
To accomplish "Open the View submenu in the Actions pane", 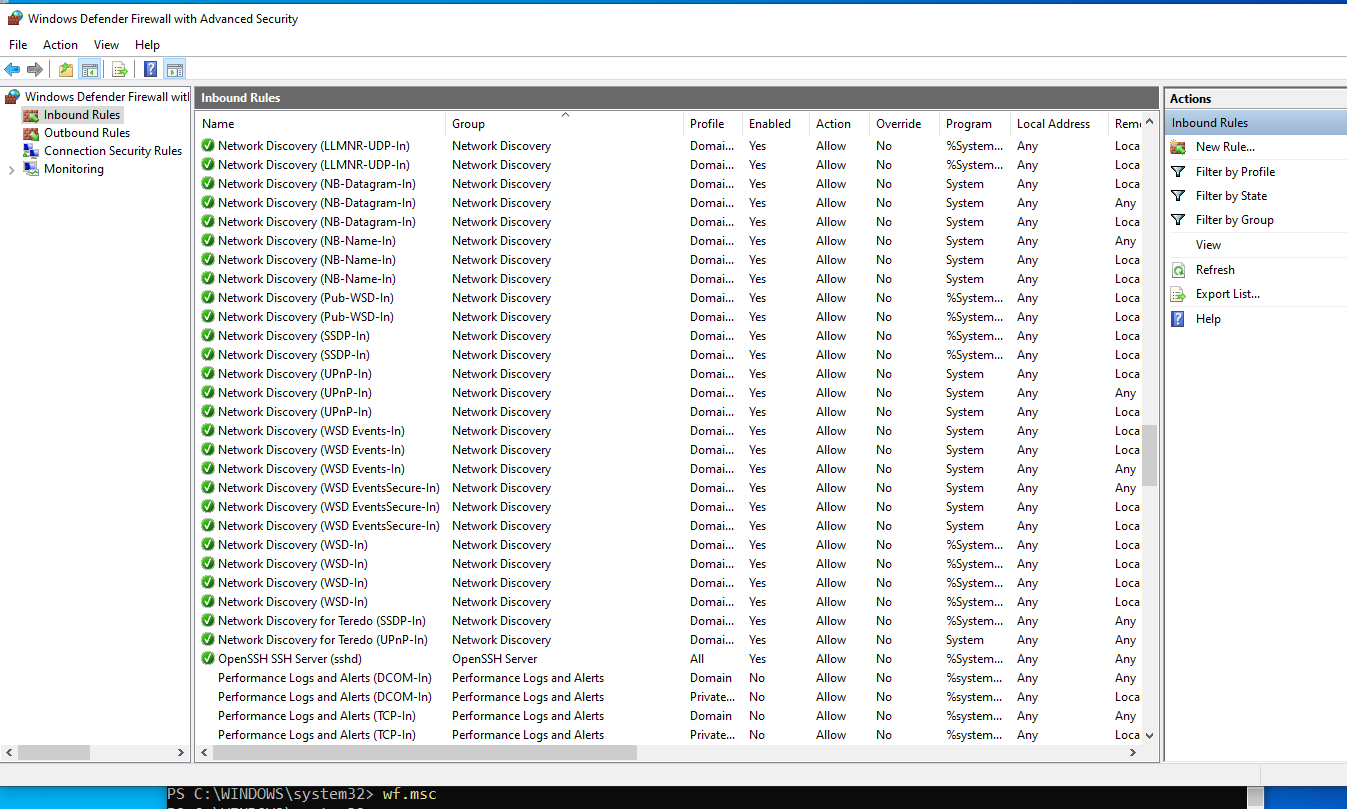I will [1208, 245].
